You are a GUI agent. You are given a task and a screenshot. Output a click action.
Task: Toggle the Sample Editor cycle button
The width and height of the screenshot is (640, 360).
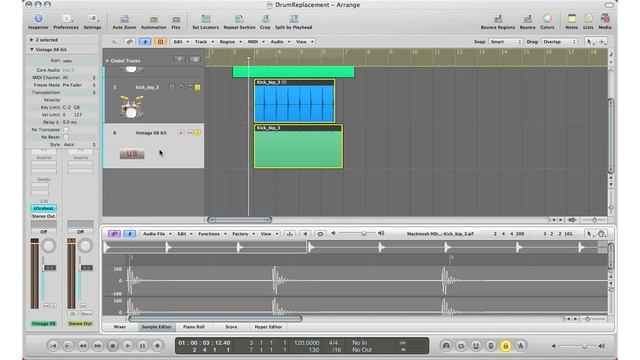(320, 234)
